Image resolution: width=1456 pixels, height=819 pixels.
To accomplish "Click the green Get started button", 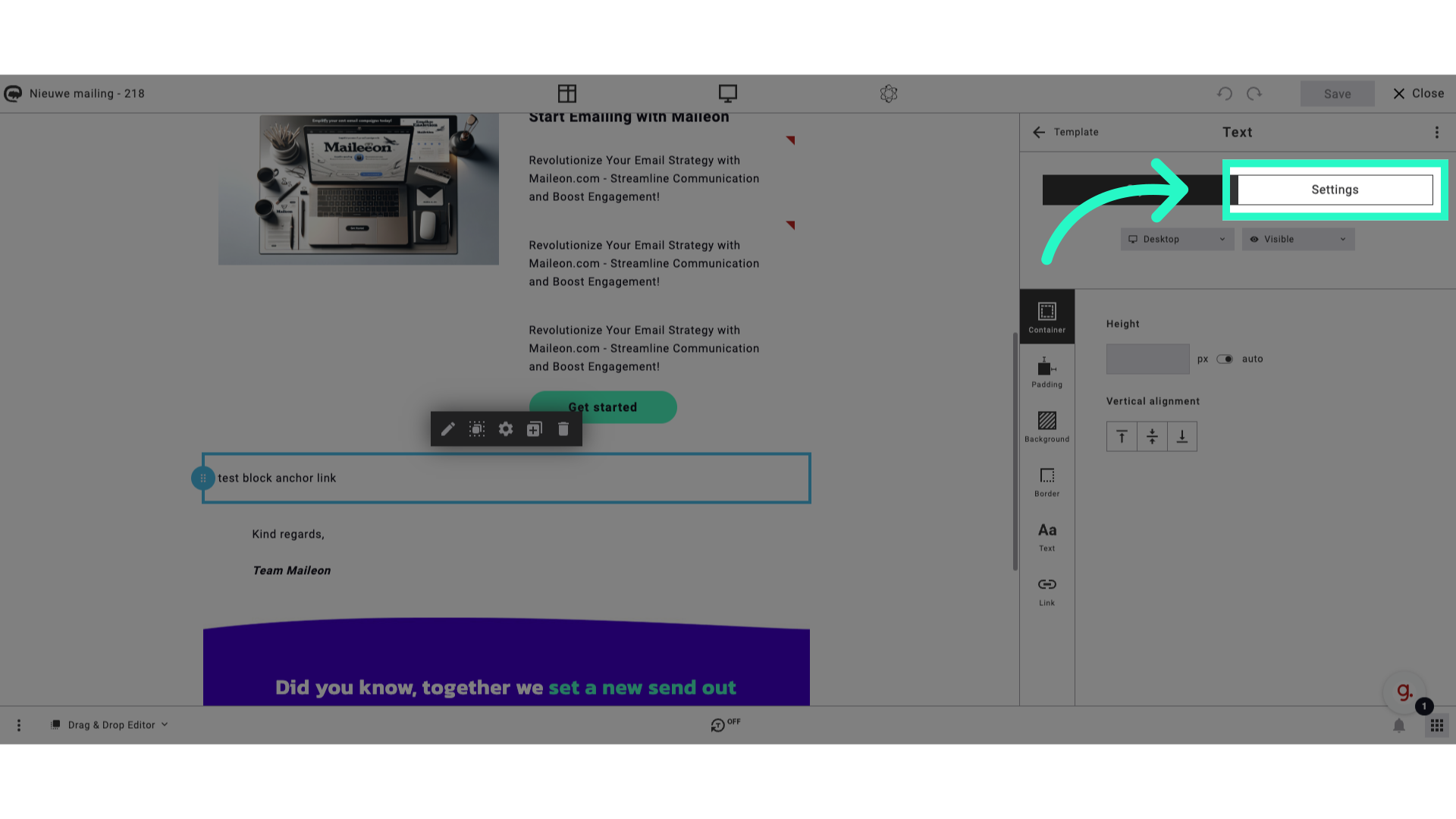I will point(603,407).
